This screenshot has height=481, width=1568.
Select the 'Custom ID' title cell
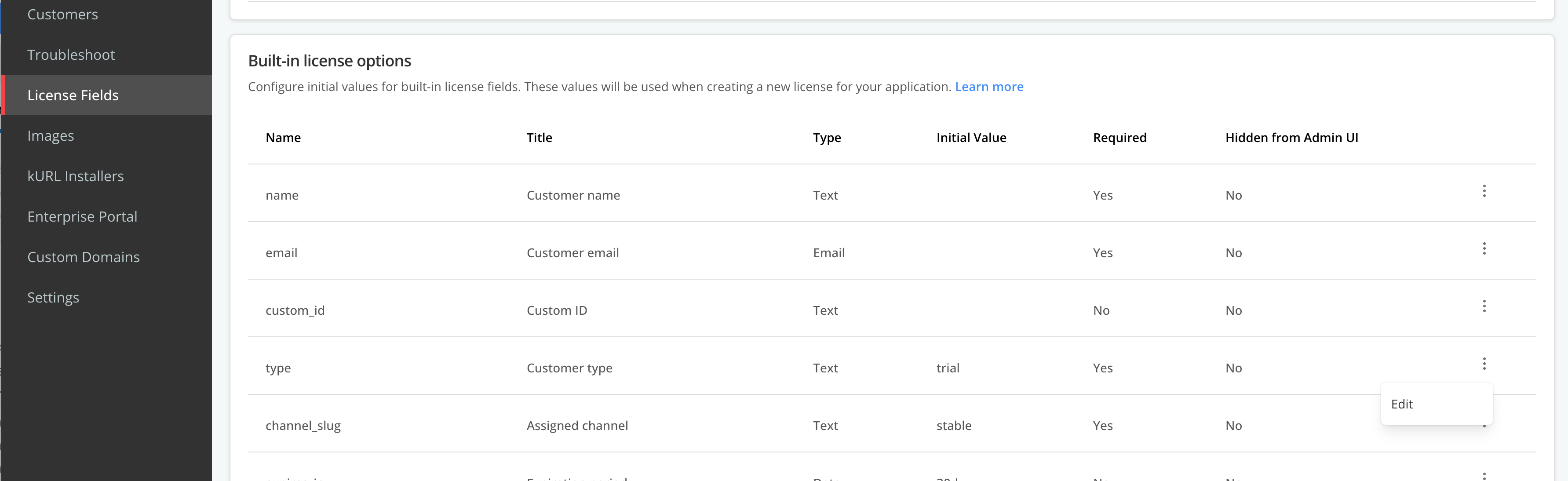556,310
